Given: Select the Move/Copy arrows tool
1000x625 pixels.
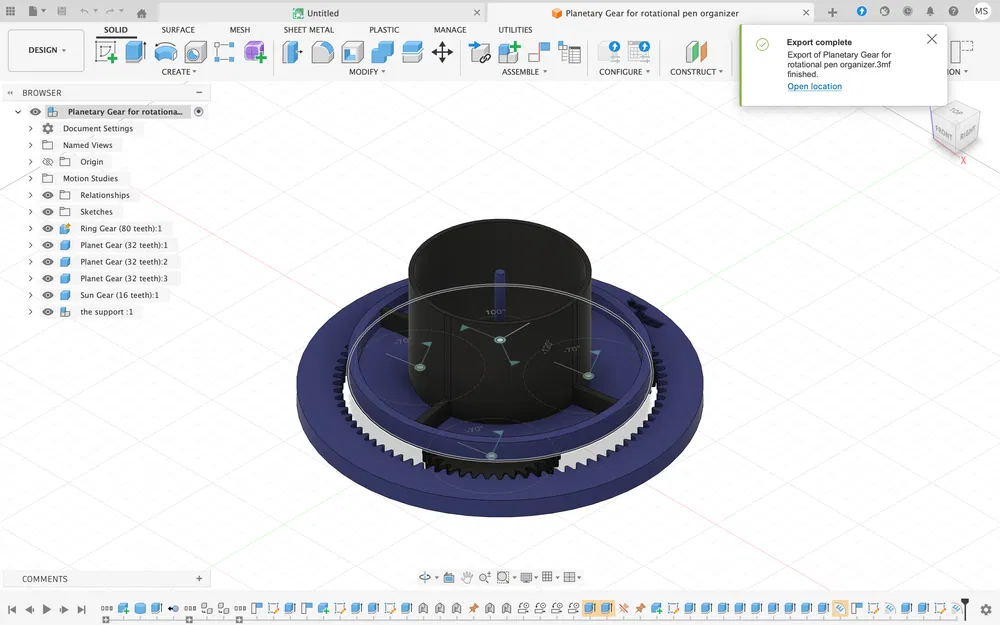Looking at the screenshot, I should 442,52.
